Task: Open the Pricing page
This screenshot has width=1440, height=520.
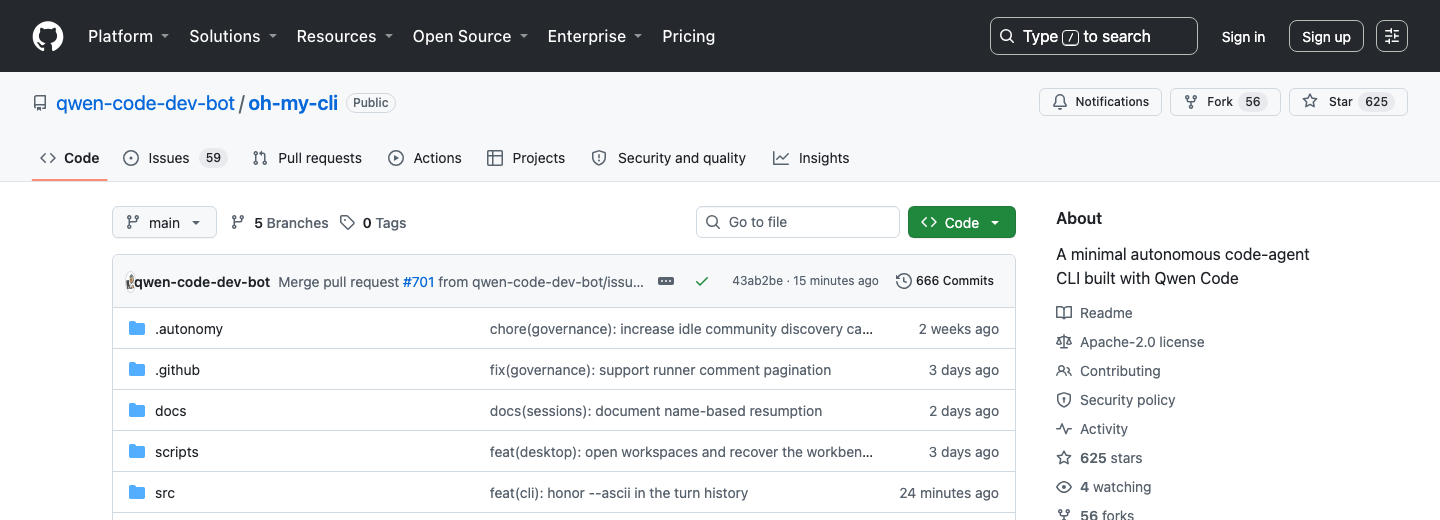Action: click(x=689, y=36)
